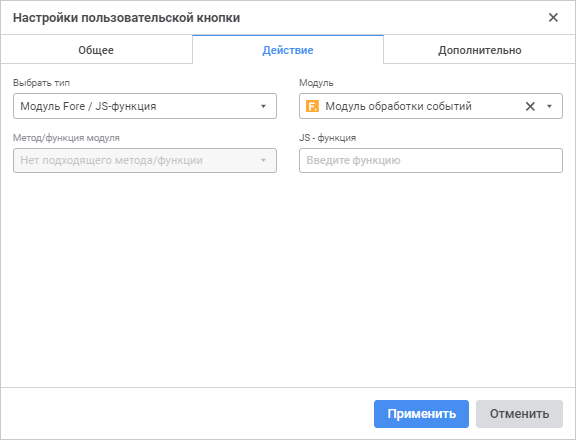Apply settings with the Применить button
The image size is (576, 440).
(x=421, y=414)
